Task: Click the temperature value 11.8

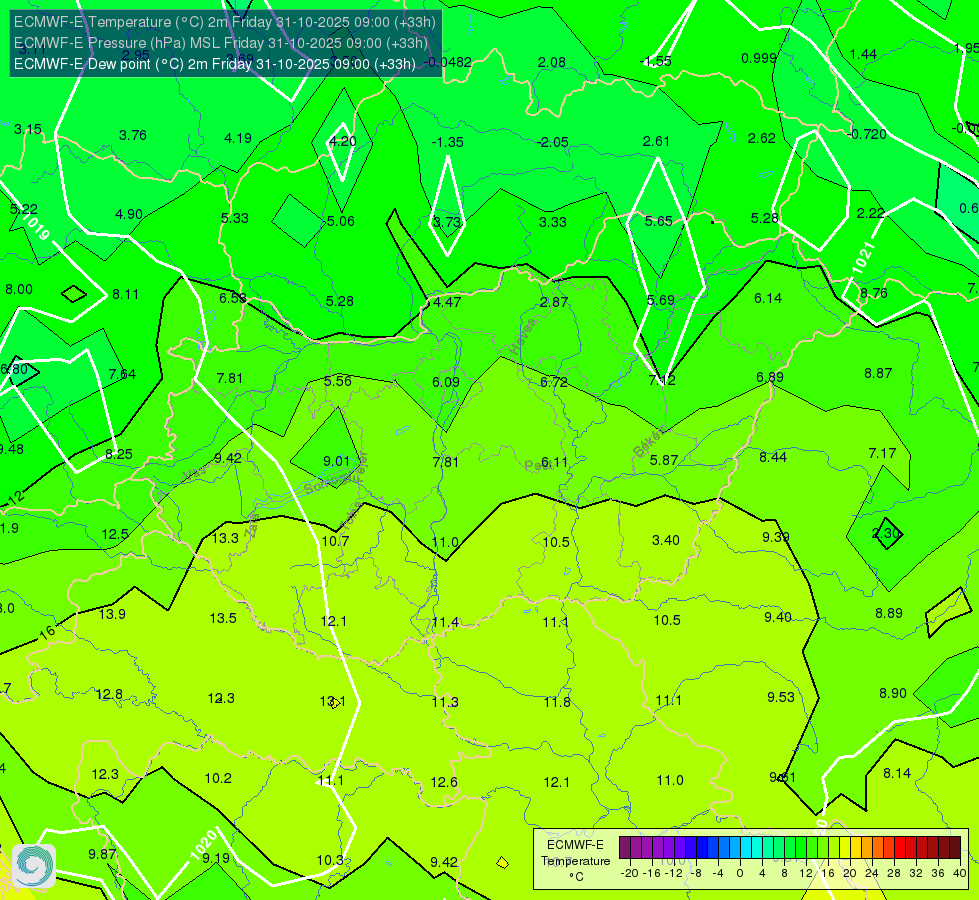Action: pos(557,703)
